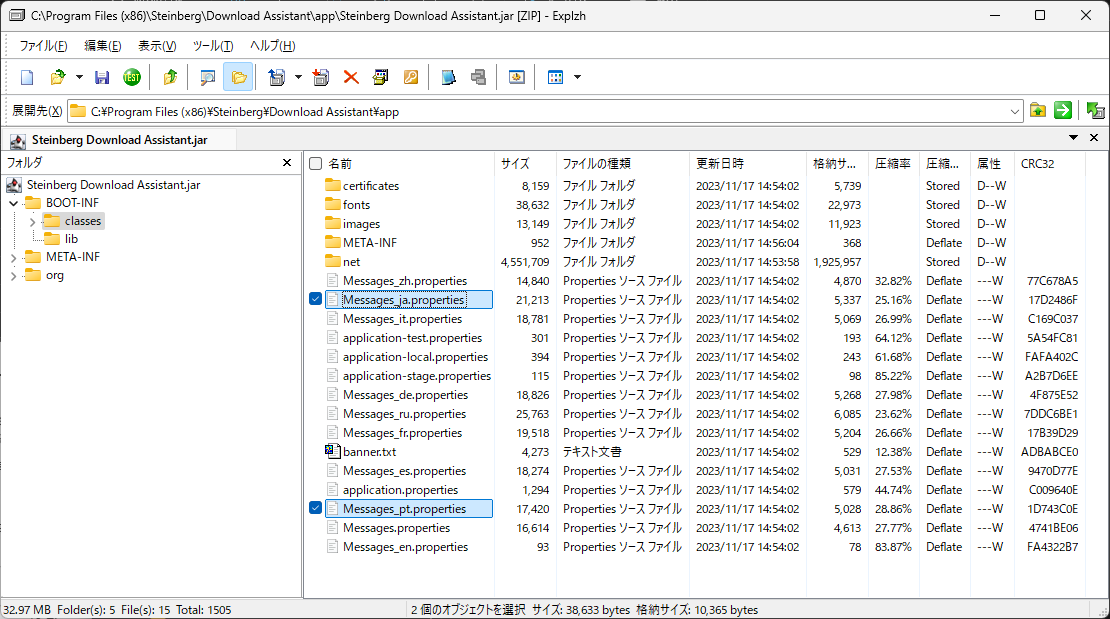Uncheck the Messages_pt.properties checkbox
Viewport: 1110px width, 619px height.
click(x=316, y=508)
